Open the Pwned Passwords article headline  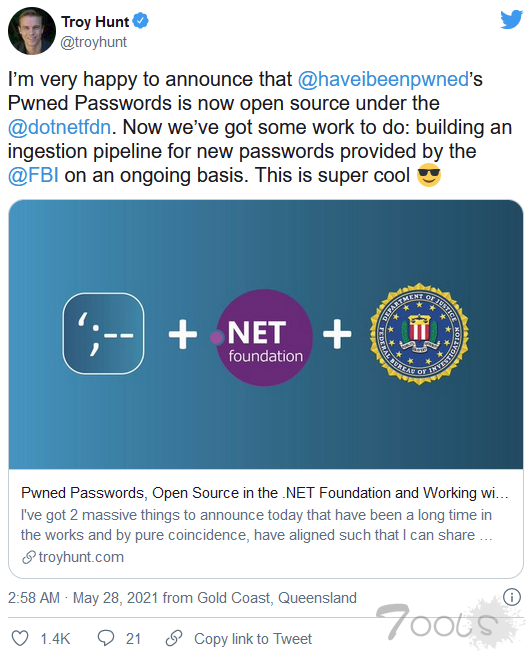pyautogui.click(x=264, y=493)
